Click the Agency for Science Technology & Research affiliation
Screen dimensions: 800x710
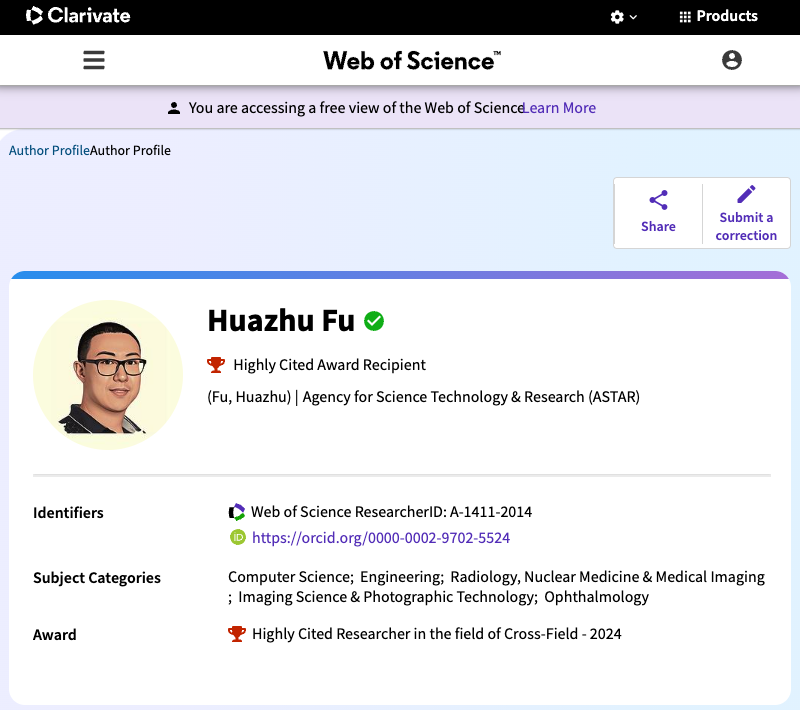pos(471,397)
